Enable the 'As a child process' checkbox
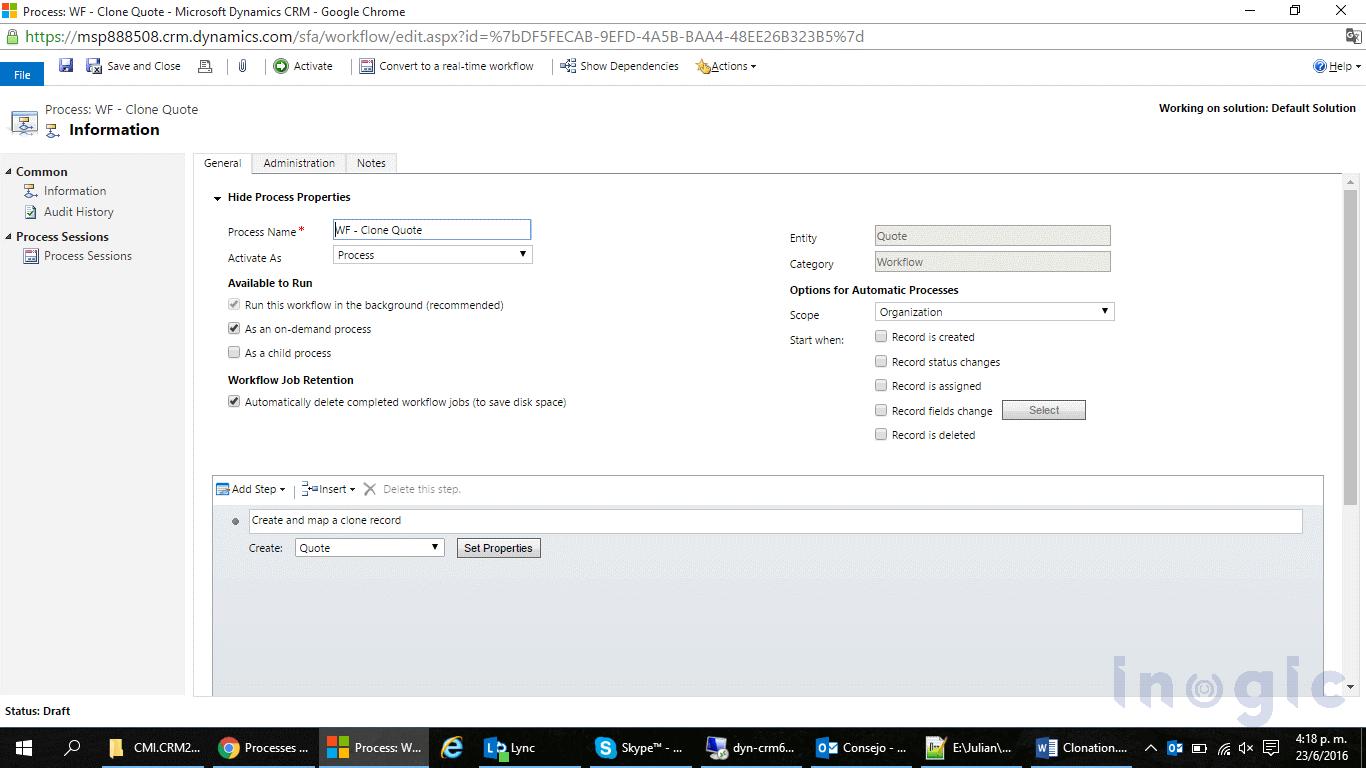This screenshot has width=1366, height=768. (x=234, y=353)
